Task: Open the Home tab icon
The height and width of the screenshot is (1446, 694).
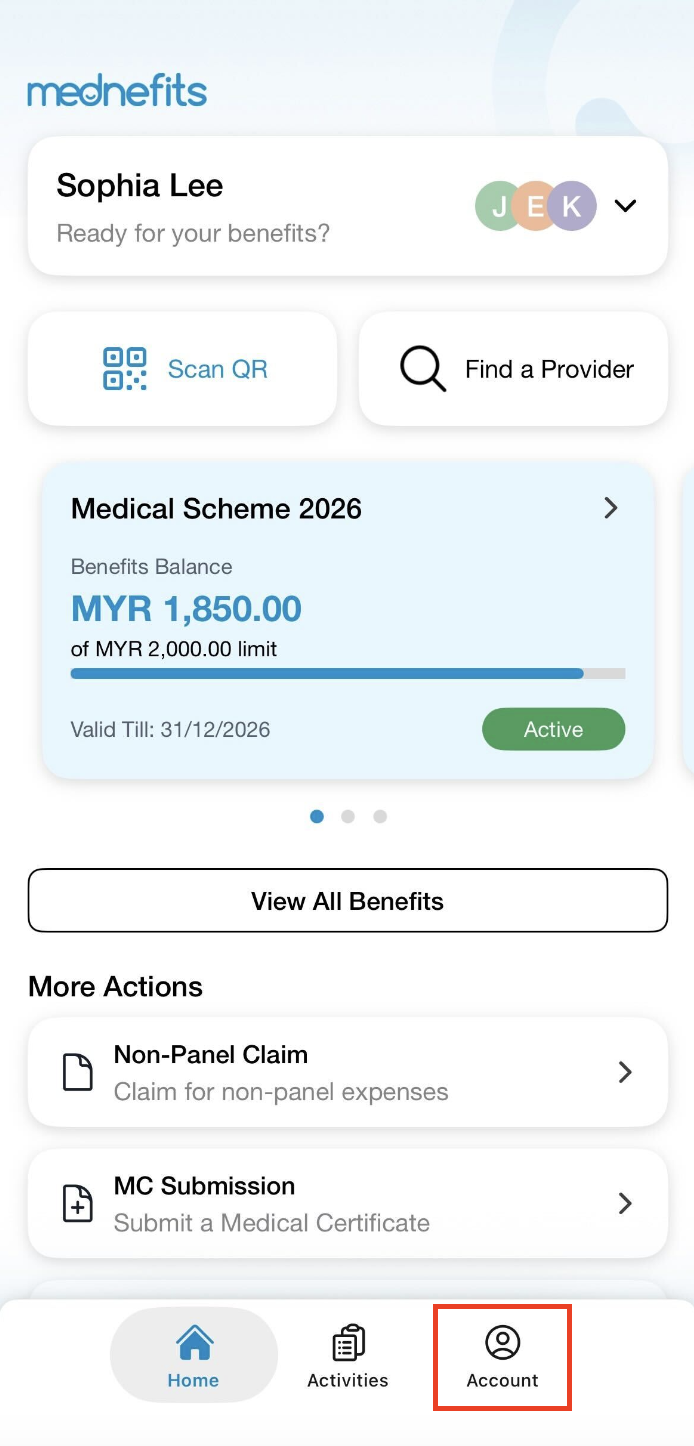Action: (x=194, y=1342)
